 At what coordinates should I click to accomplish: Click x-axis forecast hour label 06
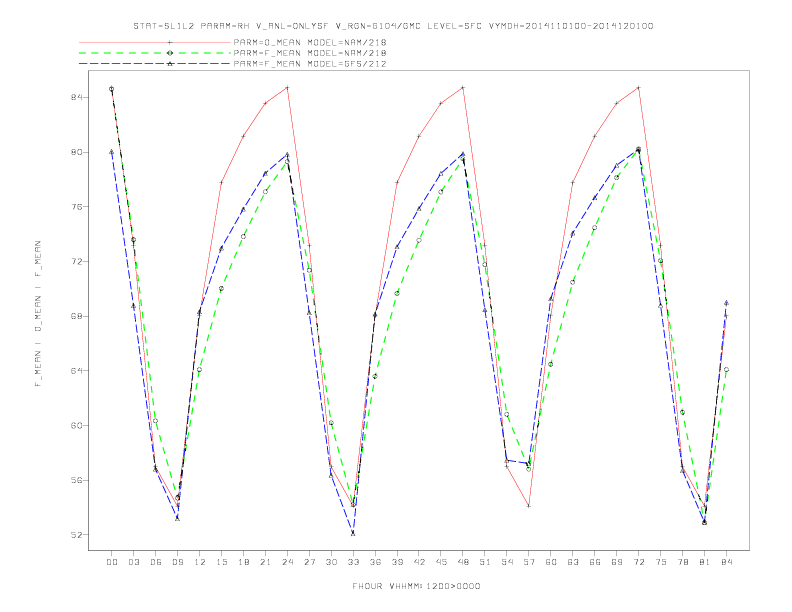click(156, 562)
